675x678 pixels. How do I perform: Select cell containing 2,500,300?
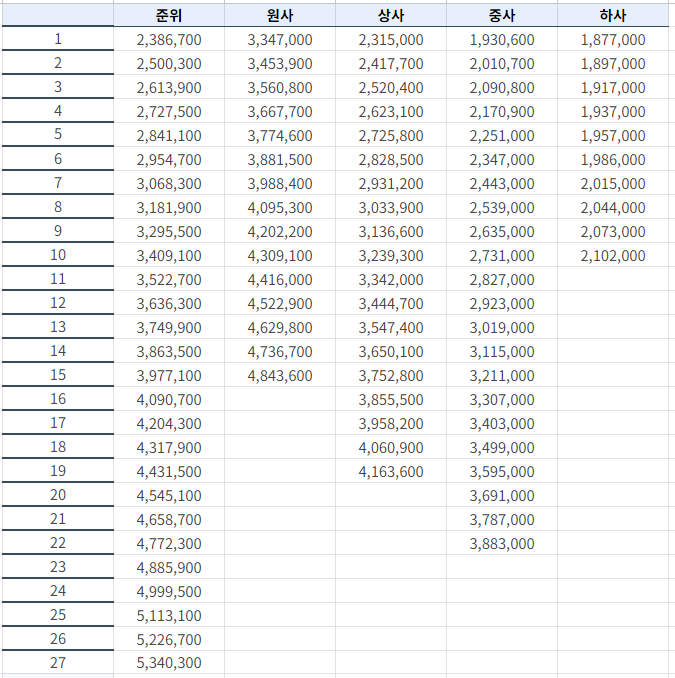coord(169,64)
